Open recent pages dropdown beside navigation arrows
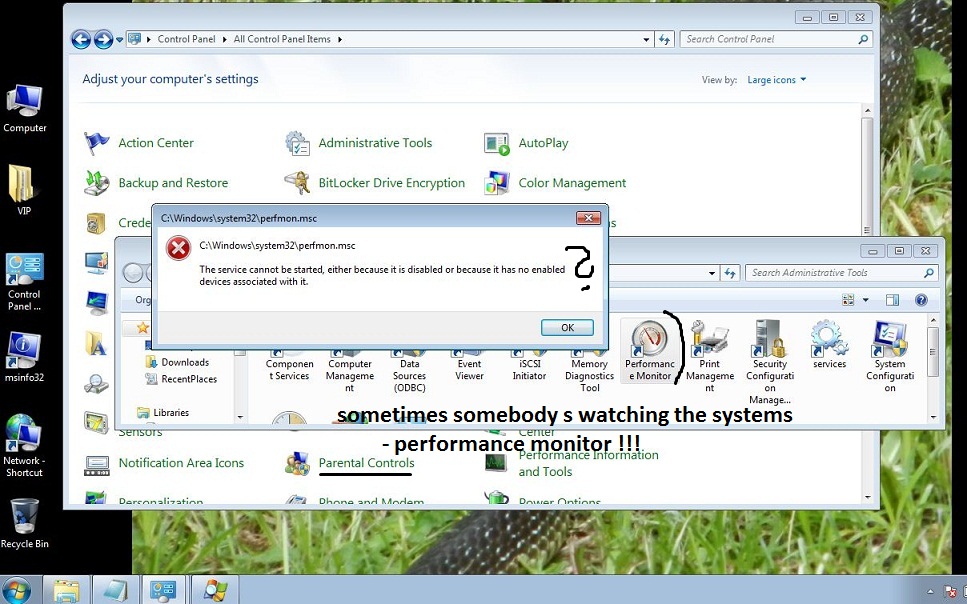This screenshot has height=604, width=967. pyautogui.click(x=120, y=39)
